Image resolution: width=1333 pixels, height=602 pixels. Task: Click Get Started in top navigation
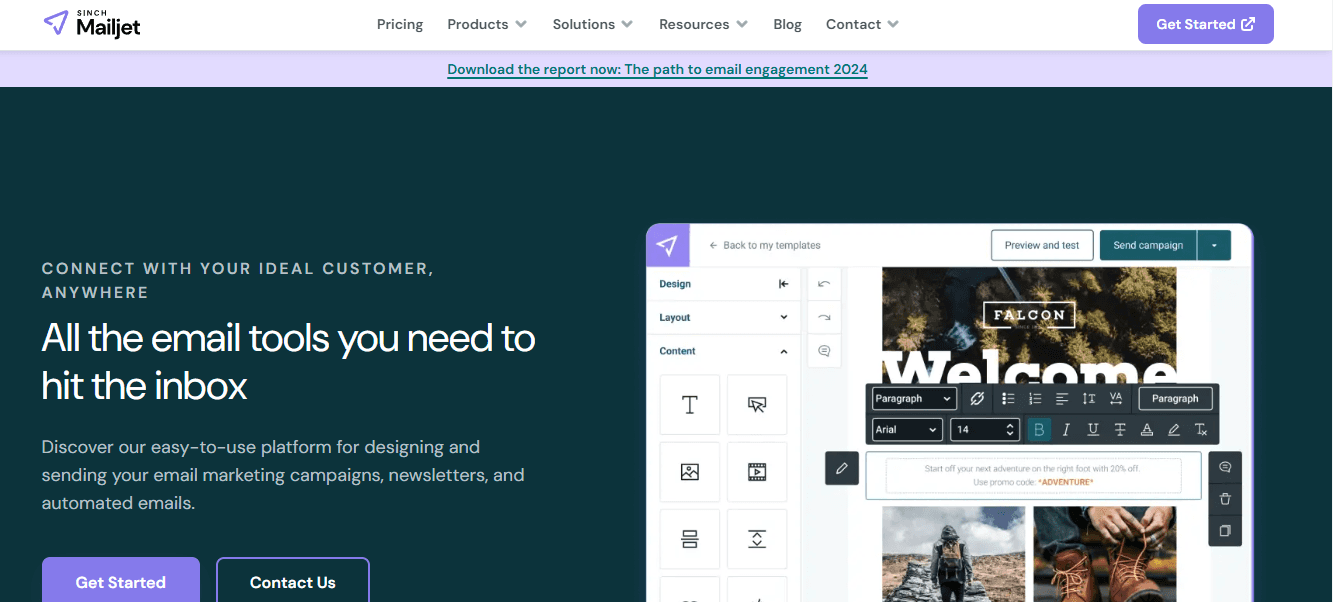tap(1206, 24)
